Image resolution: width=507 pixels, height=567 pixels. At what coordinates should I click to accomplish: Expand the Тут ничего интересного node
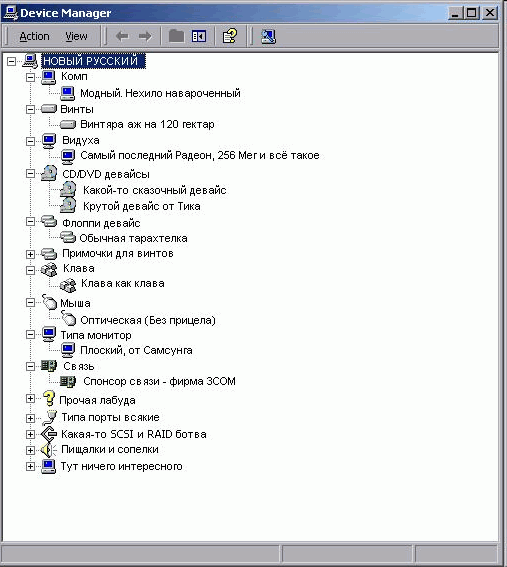pyautogui.click(x=30, y=466)
